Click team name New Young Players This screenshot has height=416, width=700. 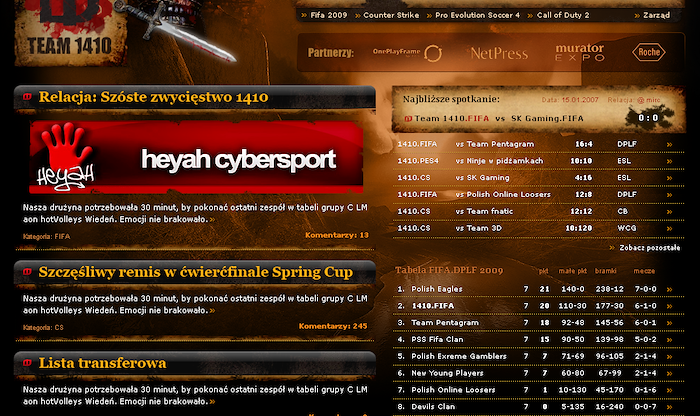click(447, 373)
